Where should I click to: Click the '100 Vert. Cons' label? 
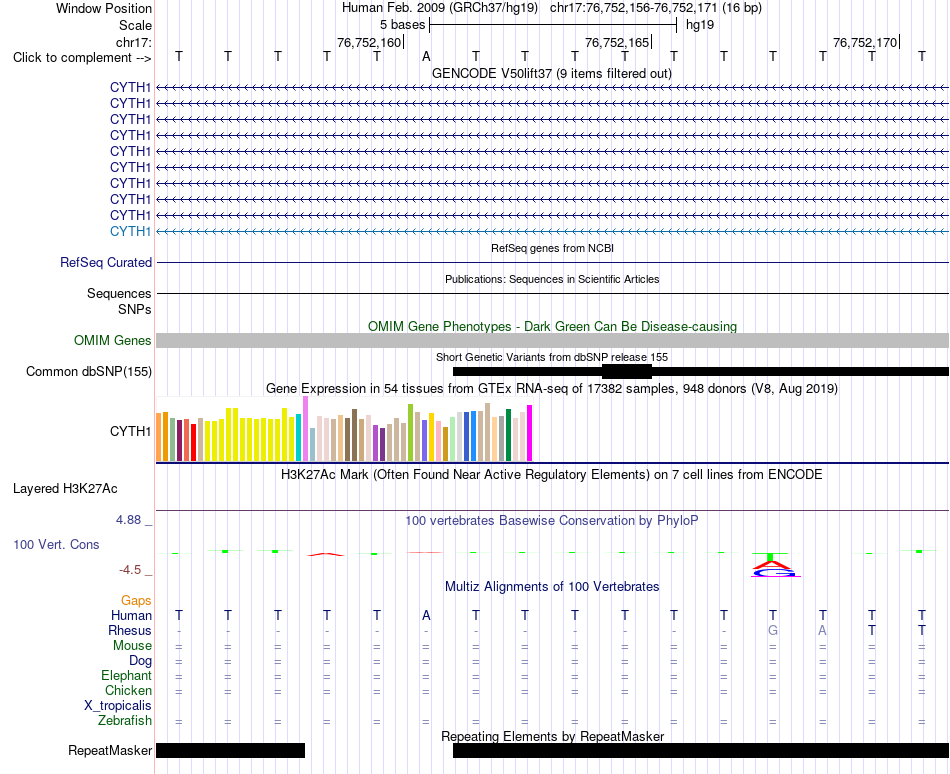[x=56, y=544]
